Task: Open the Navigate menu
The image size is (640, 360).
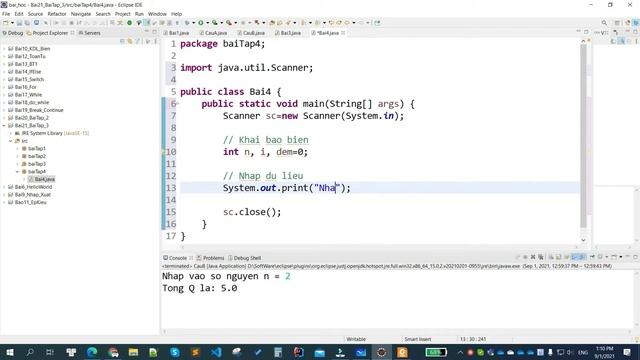Action: [x=81, y=14]
